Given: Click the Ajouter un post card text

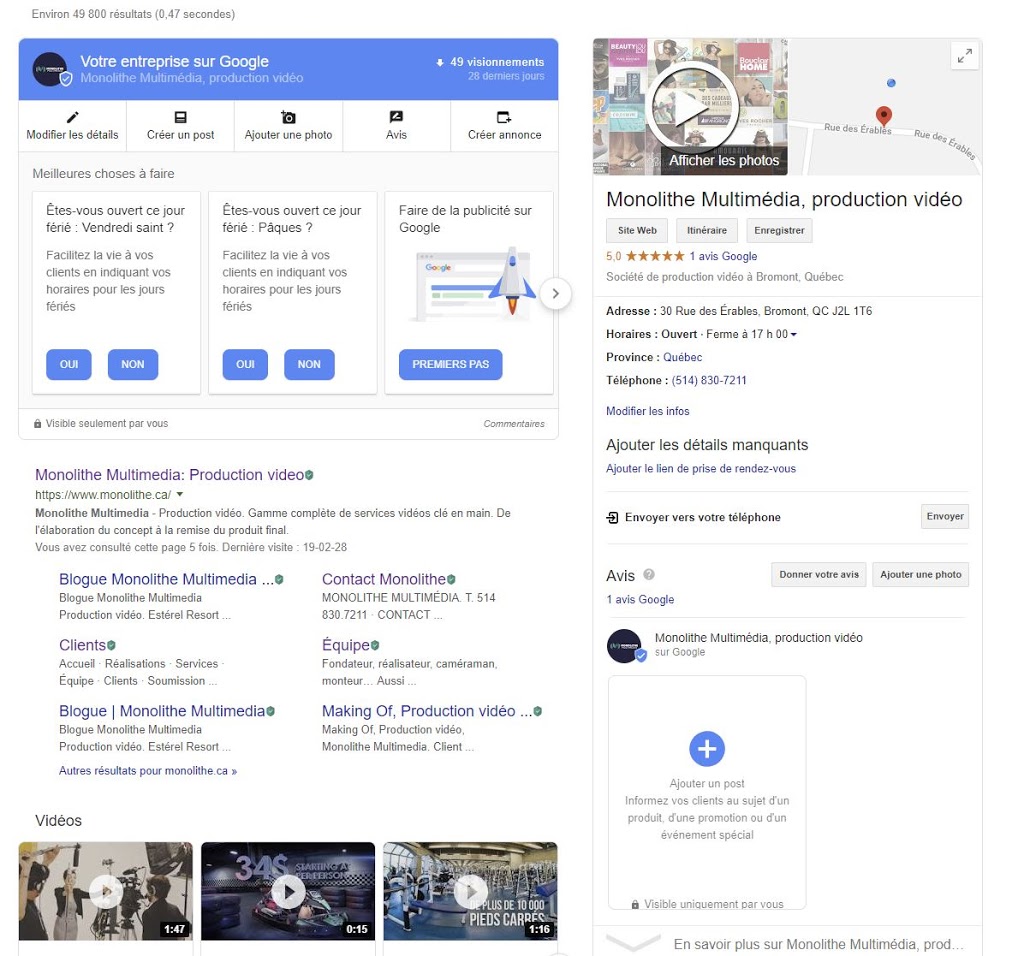Looking at the screenshot, I should coord(707,784).
